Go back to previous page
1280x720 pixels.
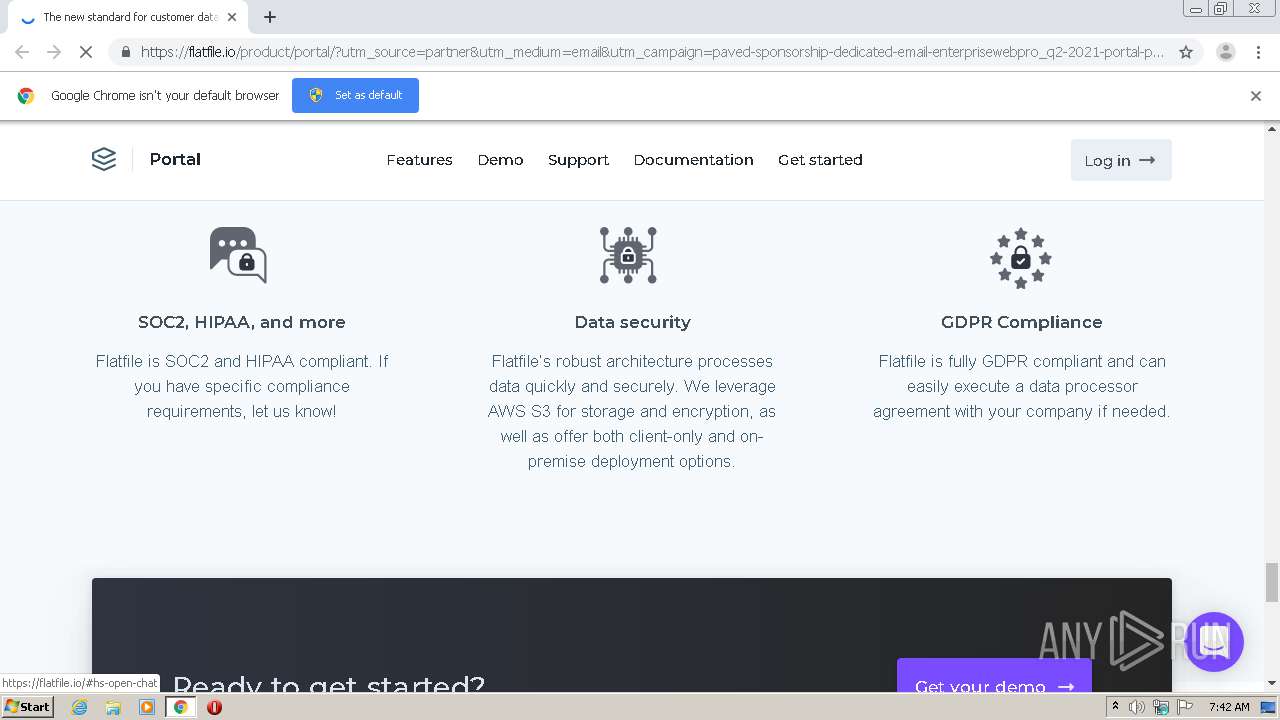22,52
